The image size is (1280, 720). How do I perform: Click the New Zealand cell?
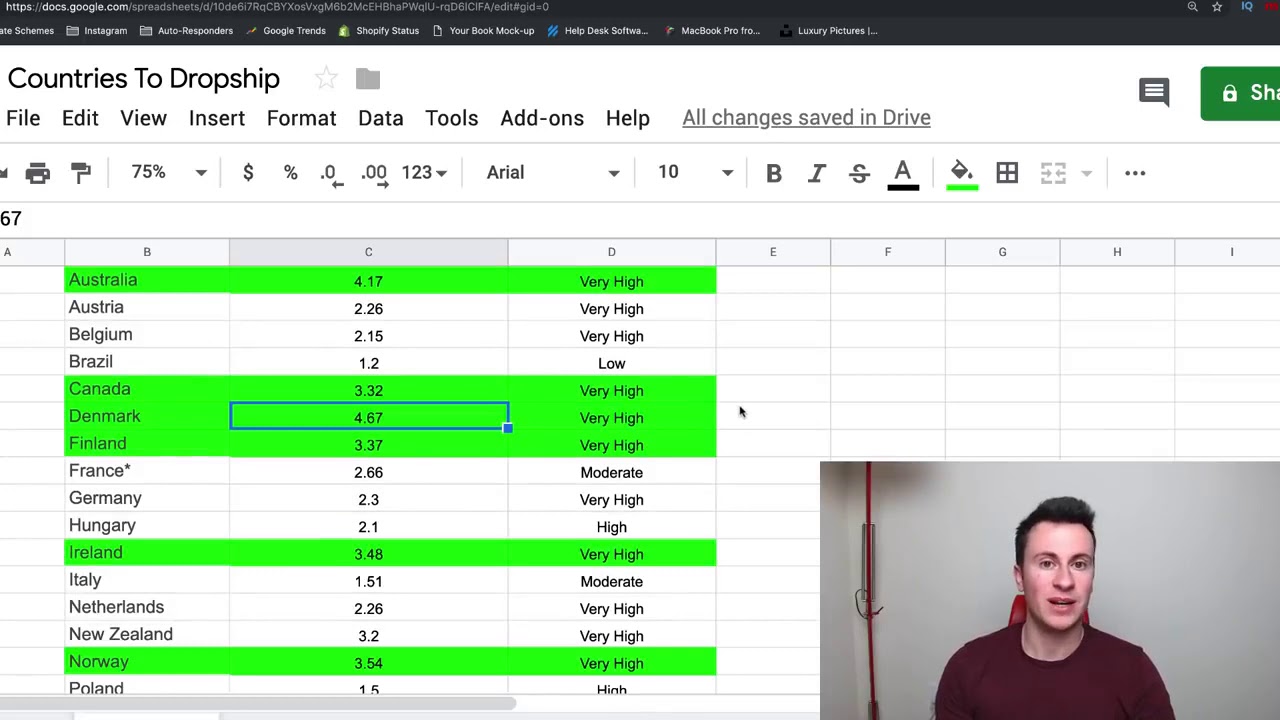(147, 634)
